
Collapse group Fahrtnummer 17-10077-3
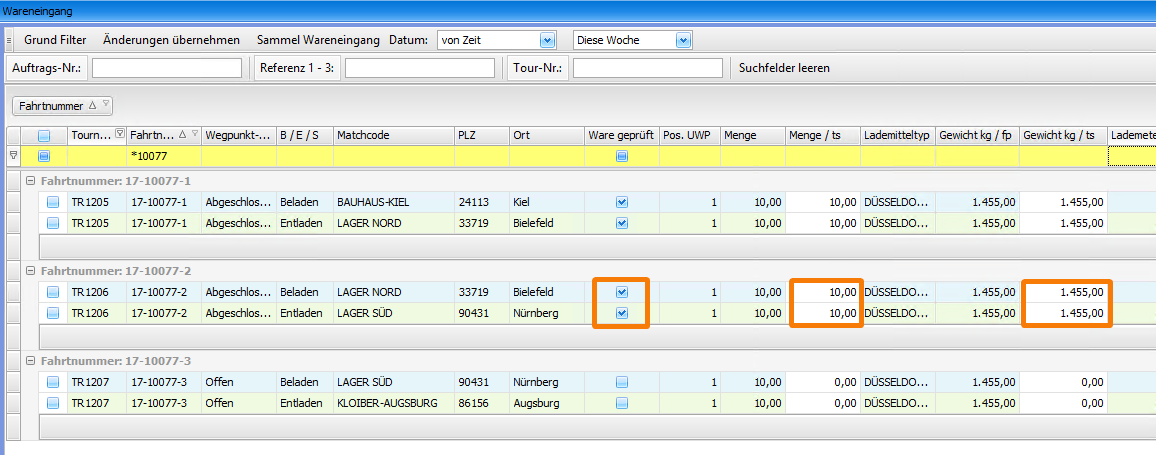pyautogui.click(x=30, y=360)
